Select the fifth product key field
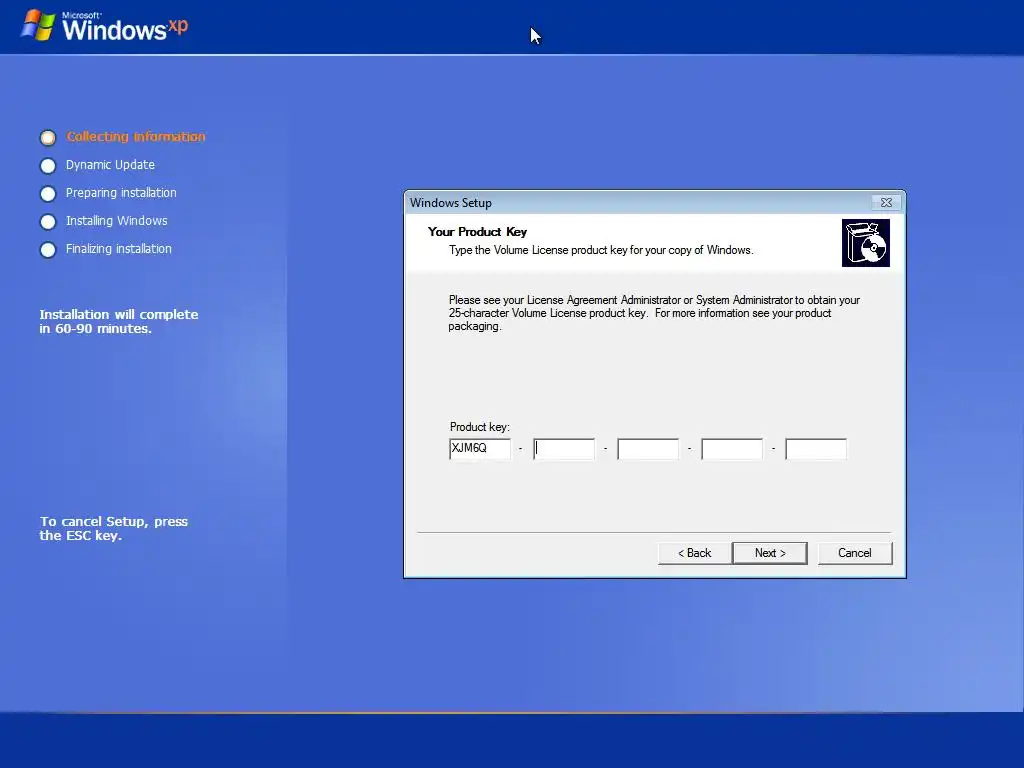Image resolution: width=1024 pixels, height=768 pixels. (816, 449)
